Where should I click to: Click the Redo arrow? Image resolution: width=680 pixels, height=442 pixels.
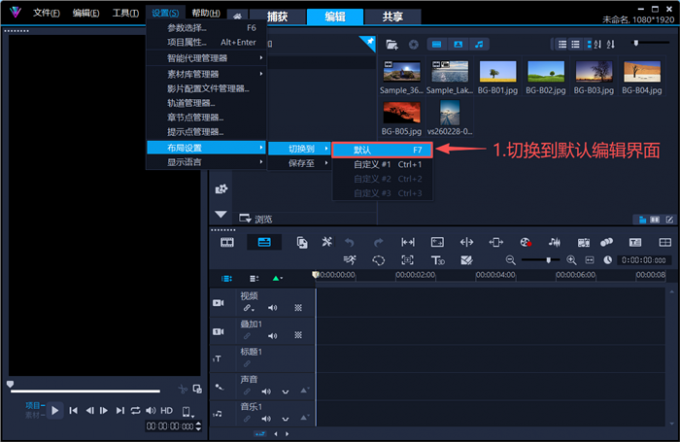click(378, 242)
